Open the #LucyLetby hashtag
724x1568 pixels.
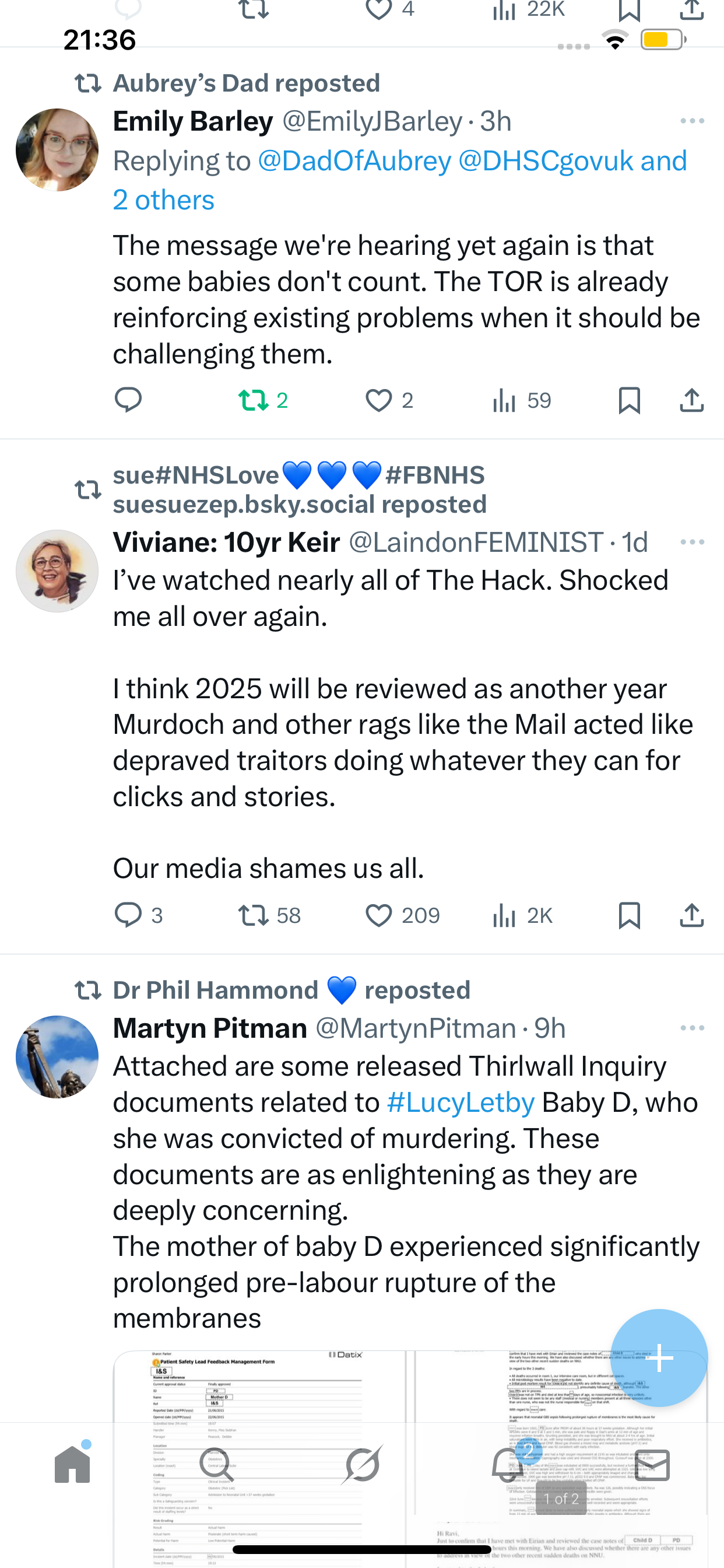coord(461,1102)
